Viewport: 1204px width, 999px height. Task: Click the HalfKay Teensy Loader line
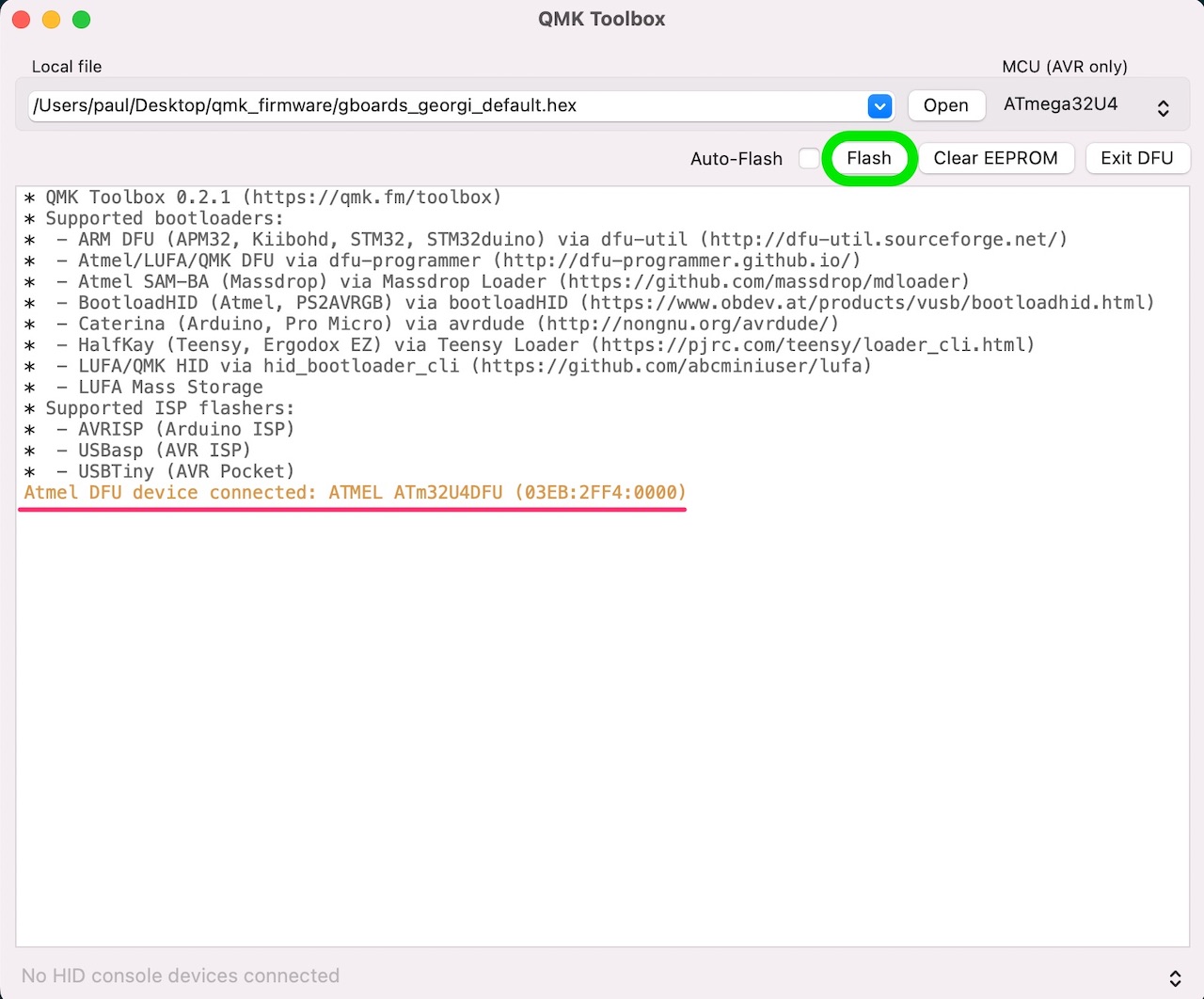(x=529, y=345)
